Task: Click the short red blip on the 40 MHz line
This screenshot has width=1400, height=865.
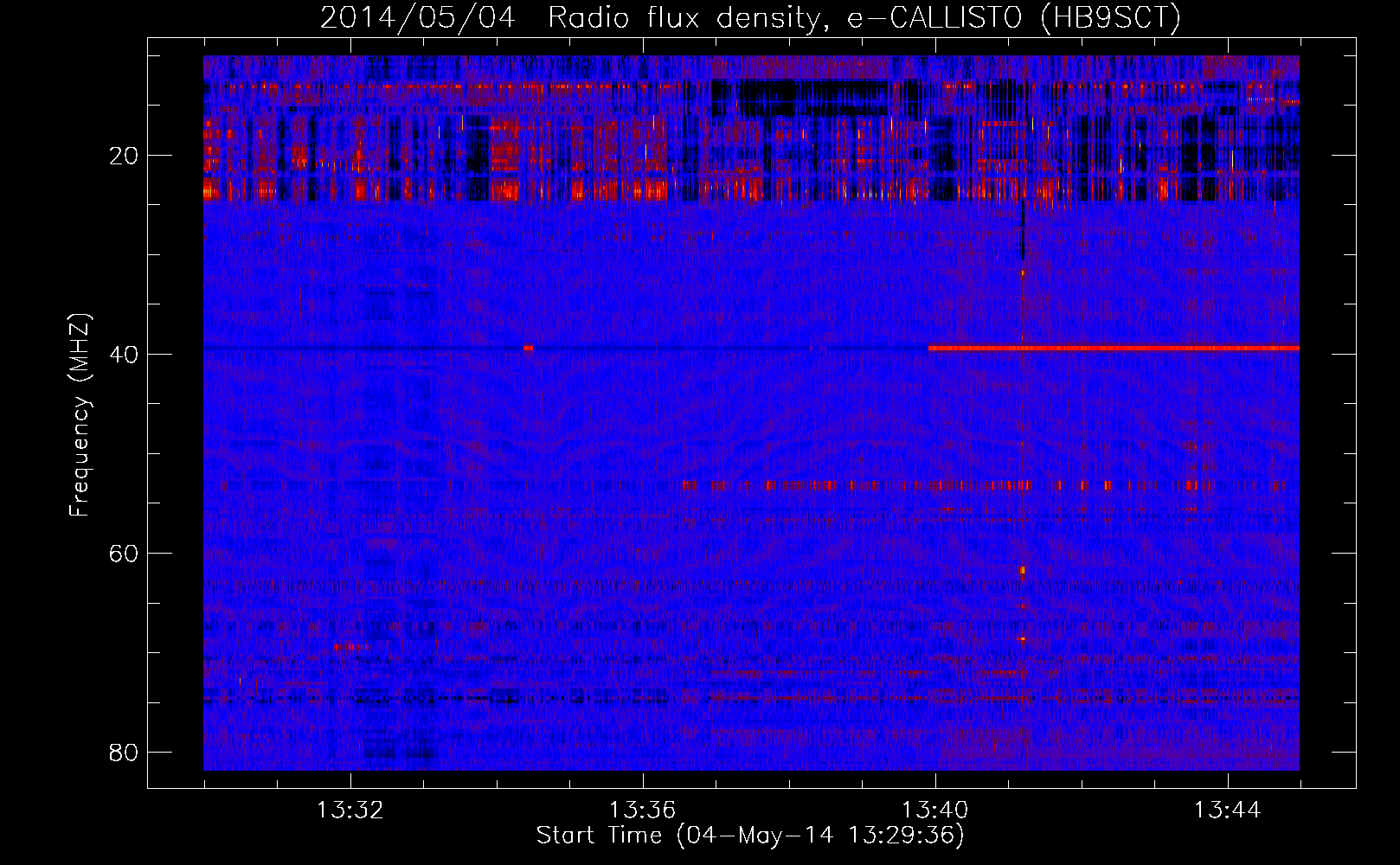Action: (x=528, y=348)
